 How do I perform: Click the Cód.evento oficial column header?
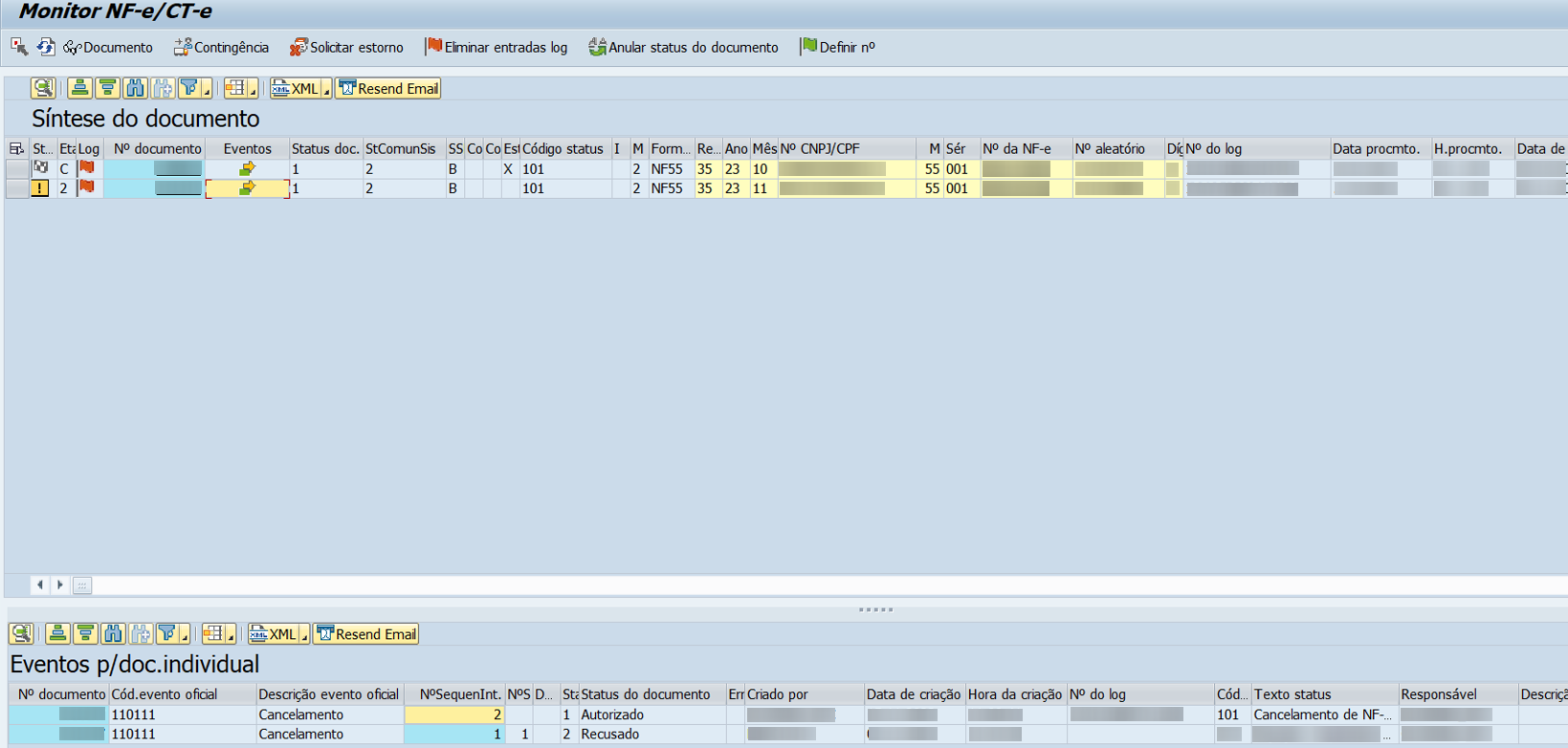(182, 694)
